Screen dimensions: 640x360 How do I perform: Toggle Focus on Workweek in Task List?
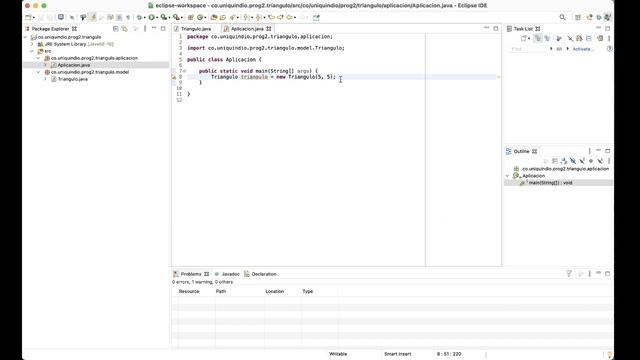pos(559,38)
